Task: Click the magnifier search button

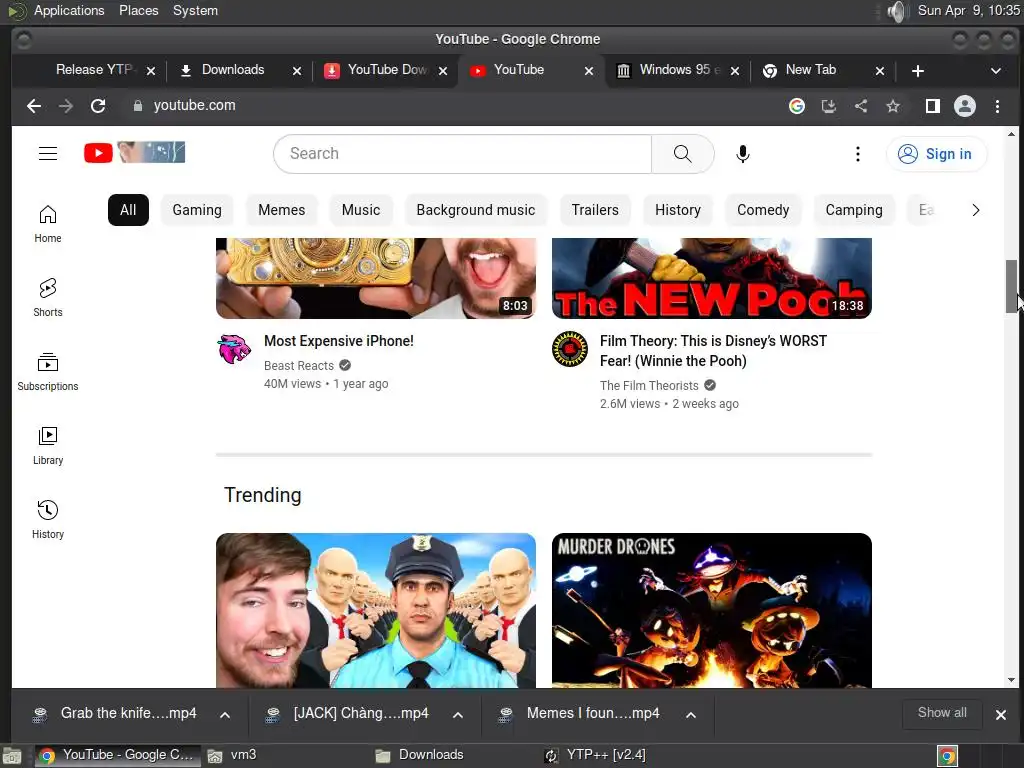Action: coord(682,154)
